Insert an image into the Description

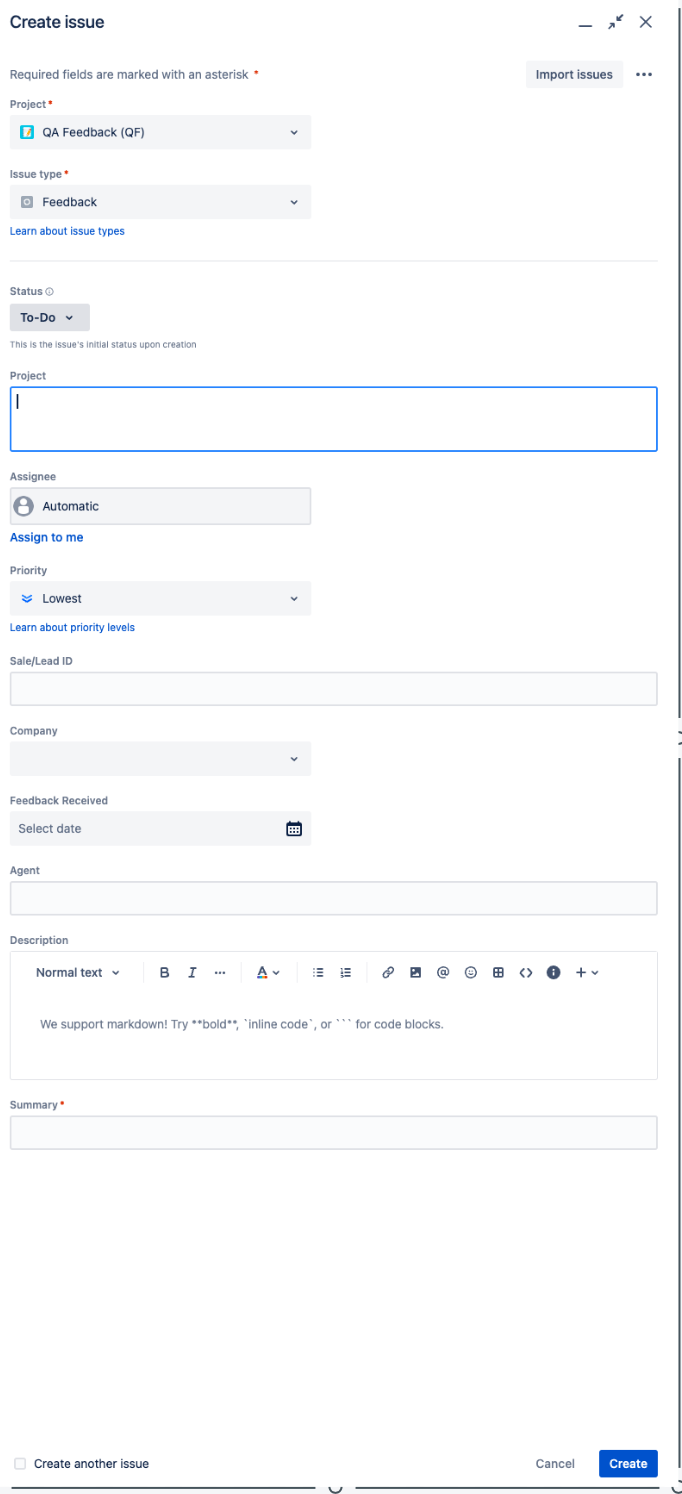click(x=415, y=972)
